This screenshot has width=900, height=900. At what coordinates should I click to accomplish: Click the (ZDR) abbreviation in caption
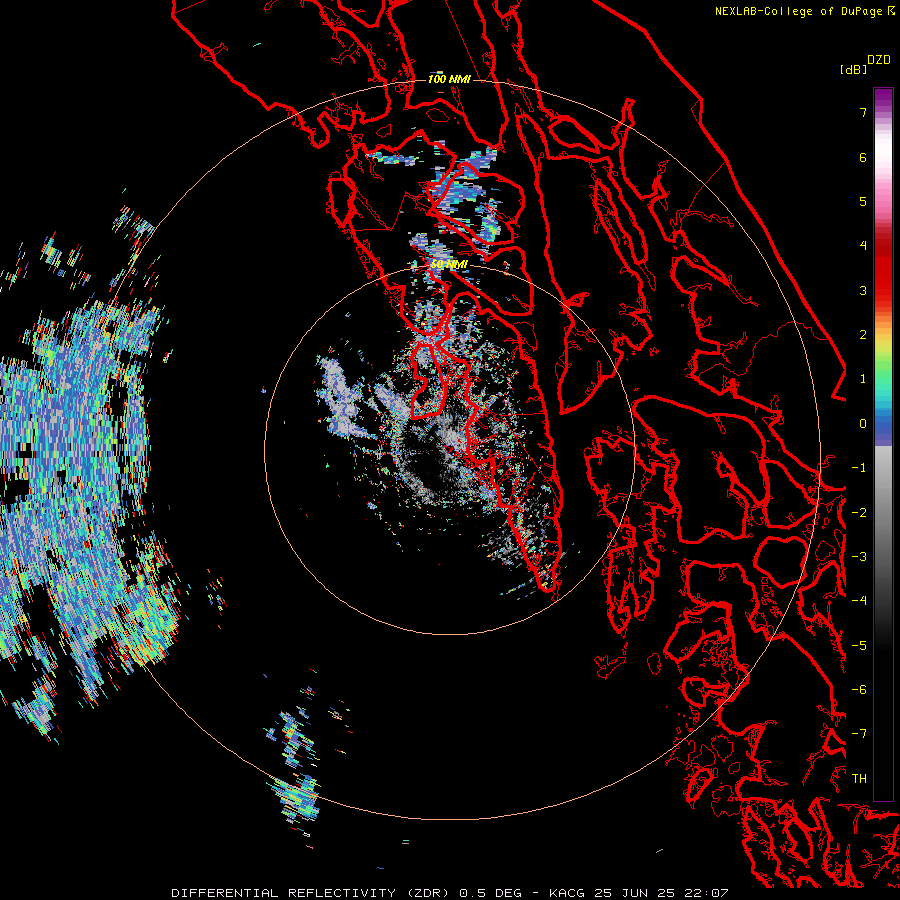pyautogui.click(x=430, y=893)
